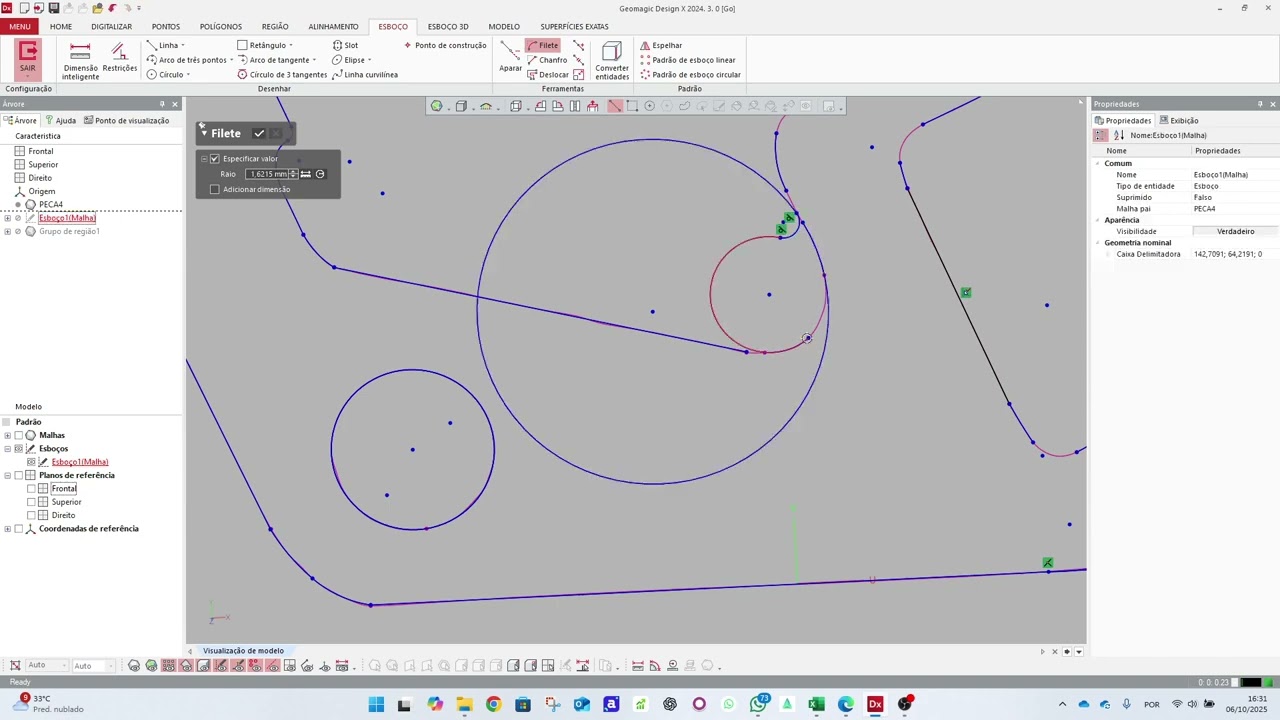Click the SAIR exit sketch button
The image size is (1280, 720).
tap(27, 59)
